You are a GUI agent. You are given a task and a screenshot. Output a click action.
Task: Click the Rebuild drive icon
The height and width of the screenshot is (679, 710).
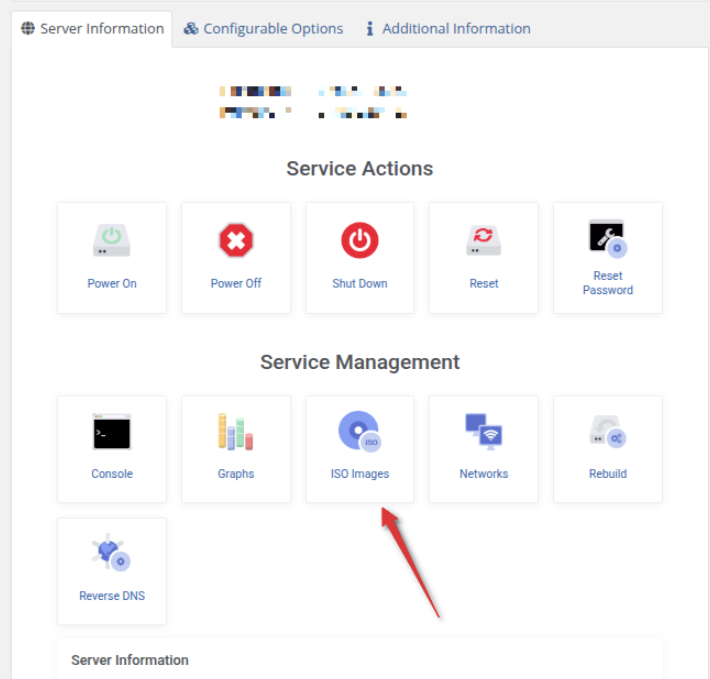coord(608,431)
